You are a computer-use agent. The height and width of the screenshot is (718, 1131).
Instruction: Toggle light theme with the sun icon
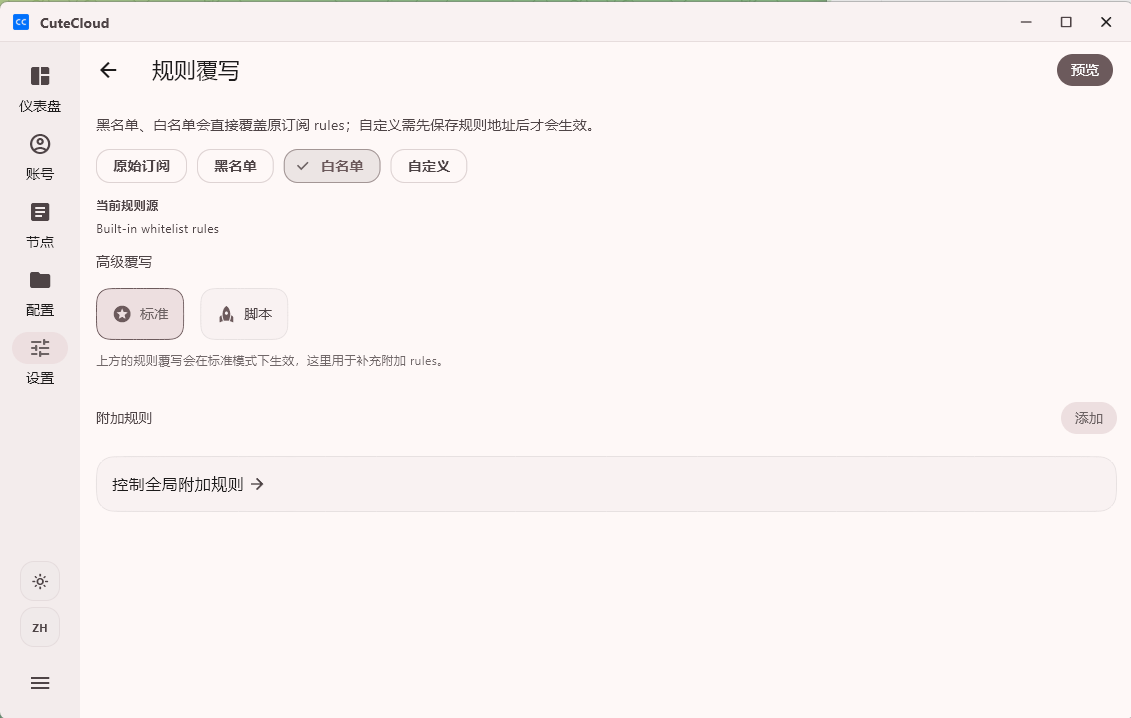click(x=39, y=581)
